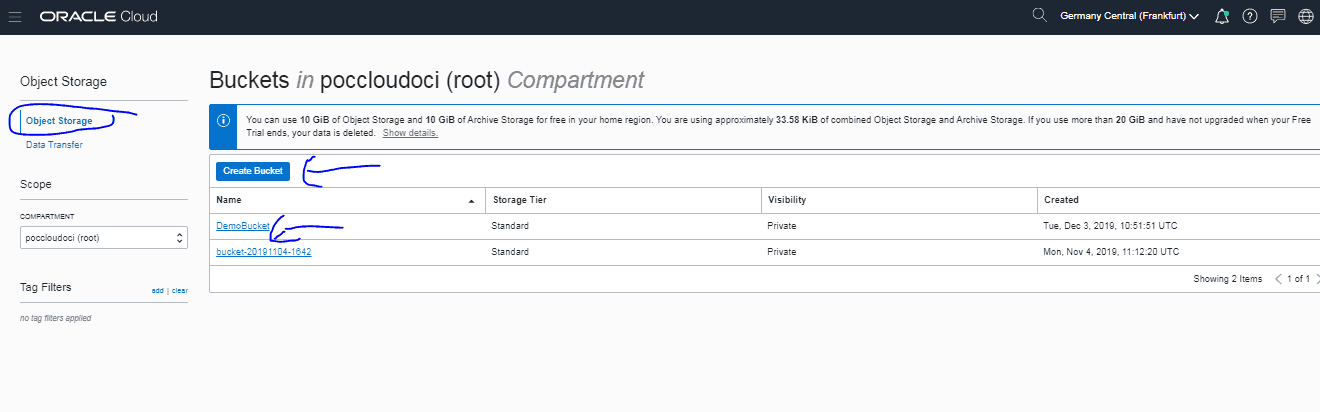Click the 1 of 1 page indicator
Viewport: 1320px width, 412px height.
[x=1298, y=279]
